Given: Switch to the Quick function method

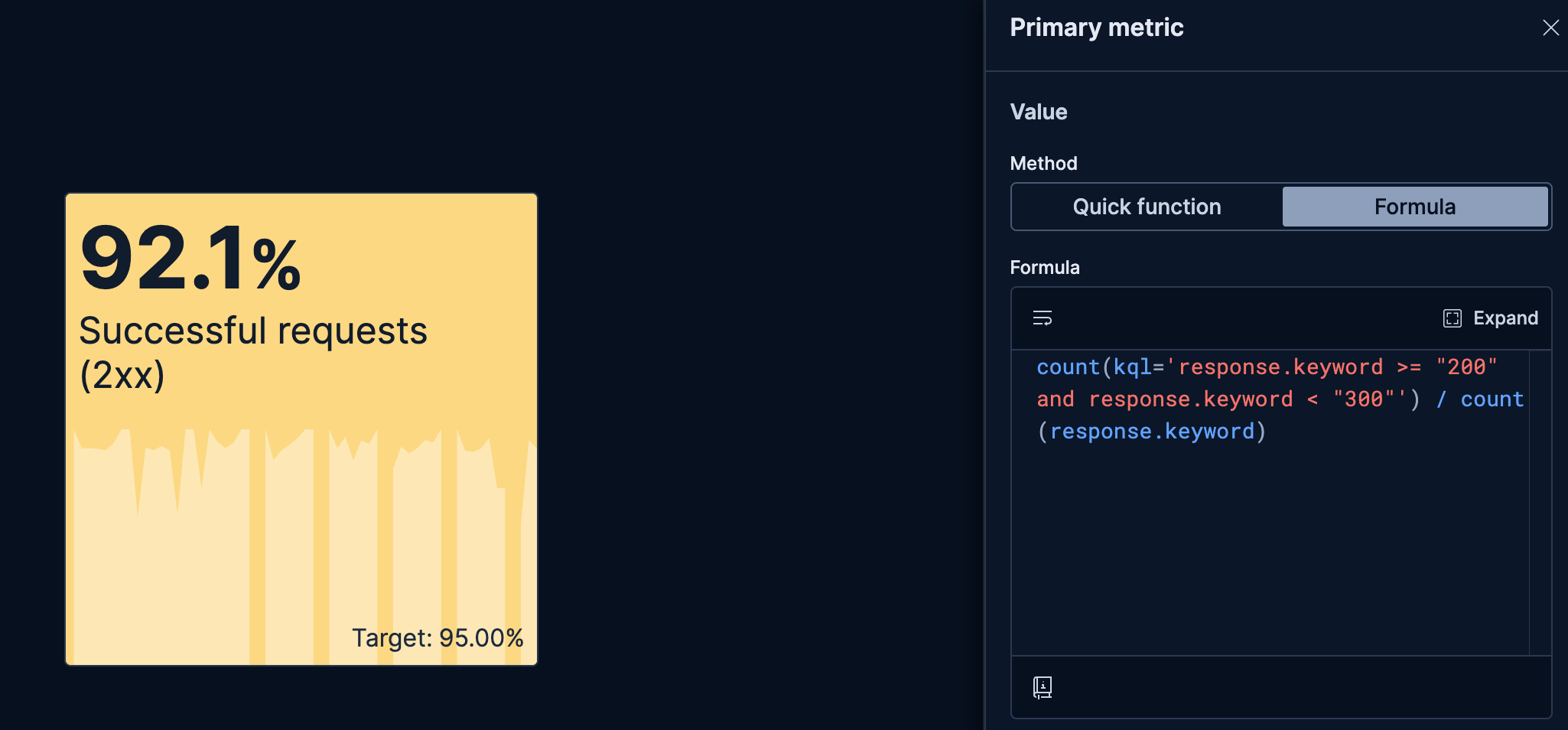Looking at the screenshot, I should coord(1147,207).
